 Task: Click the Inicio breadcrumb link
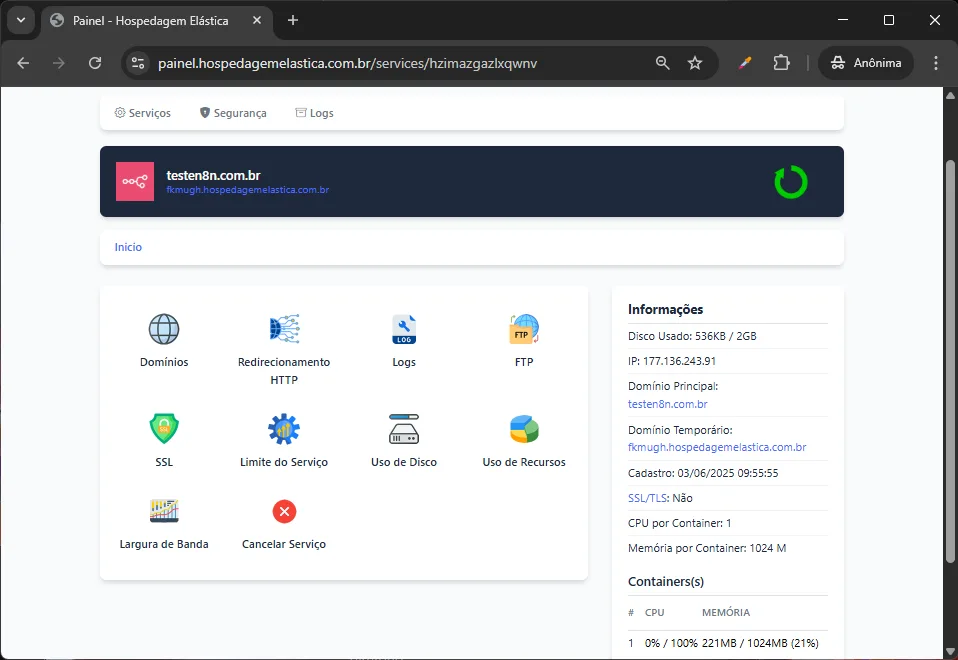128,247
